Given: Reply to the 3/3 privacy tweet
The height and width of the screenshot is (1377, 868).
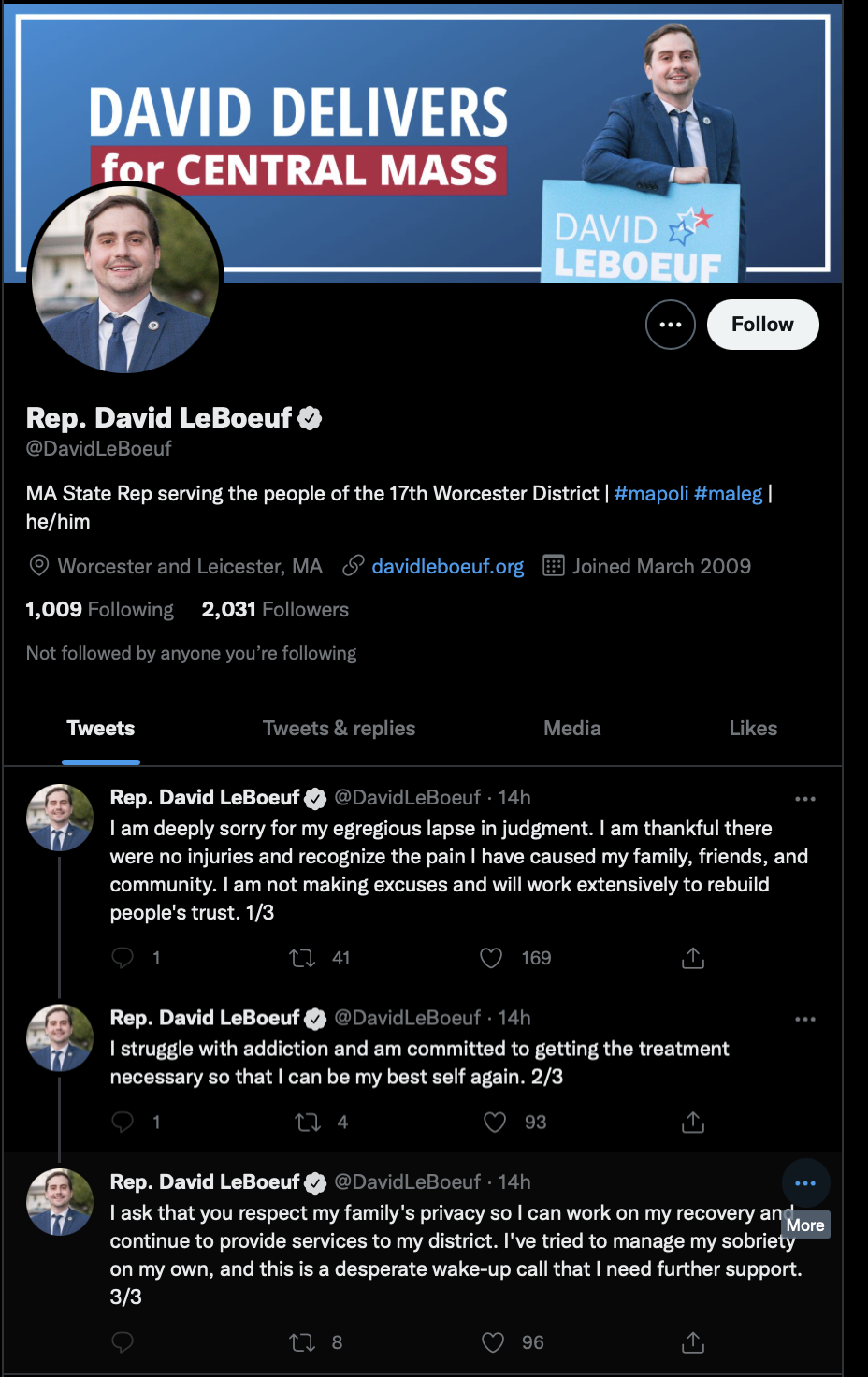Looking at the screenshot, I should click(123, 1342).
